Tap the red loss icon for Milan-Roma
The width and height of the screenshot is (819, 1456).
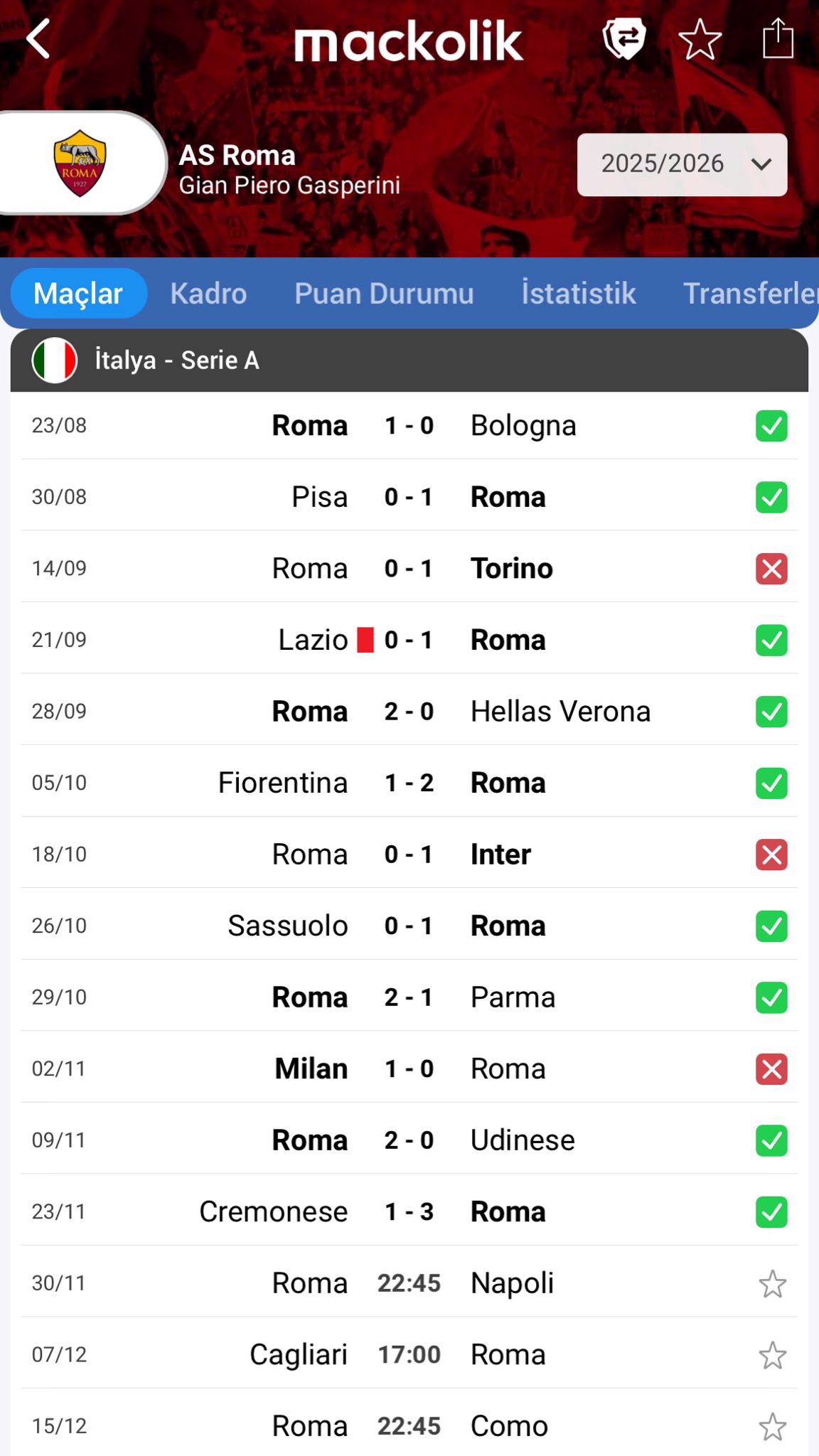coord(771,1069)
